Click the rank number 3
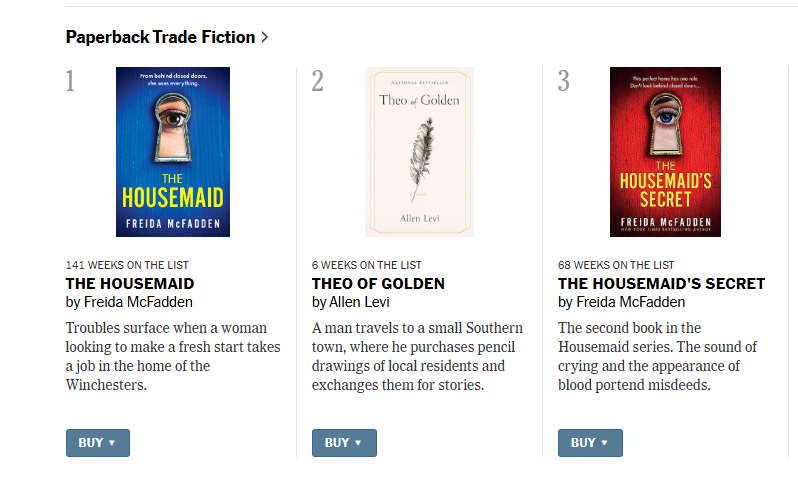The width and height of the screenshot is (798, 490). point(564,81)
